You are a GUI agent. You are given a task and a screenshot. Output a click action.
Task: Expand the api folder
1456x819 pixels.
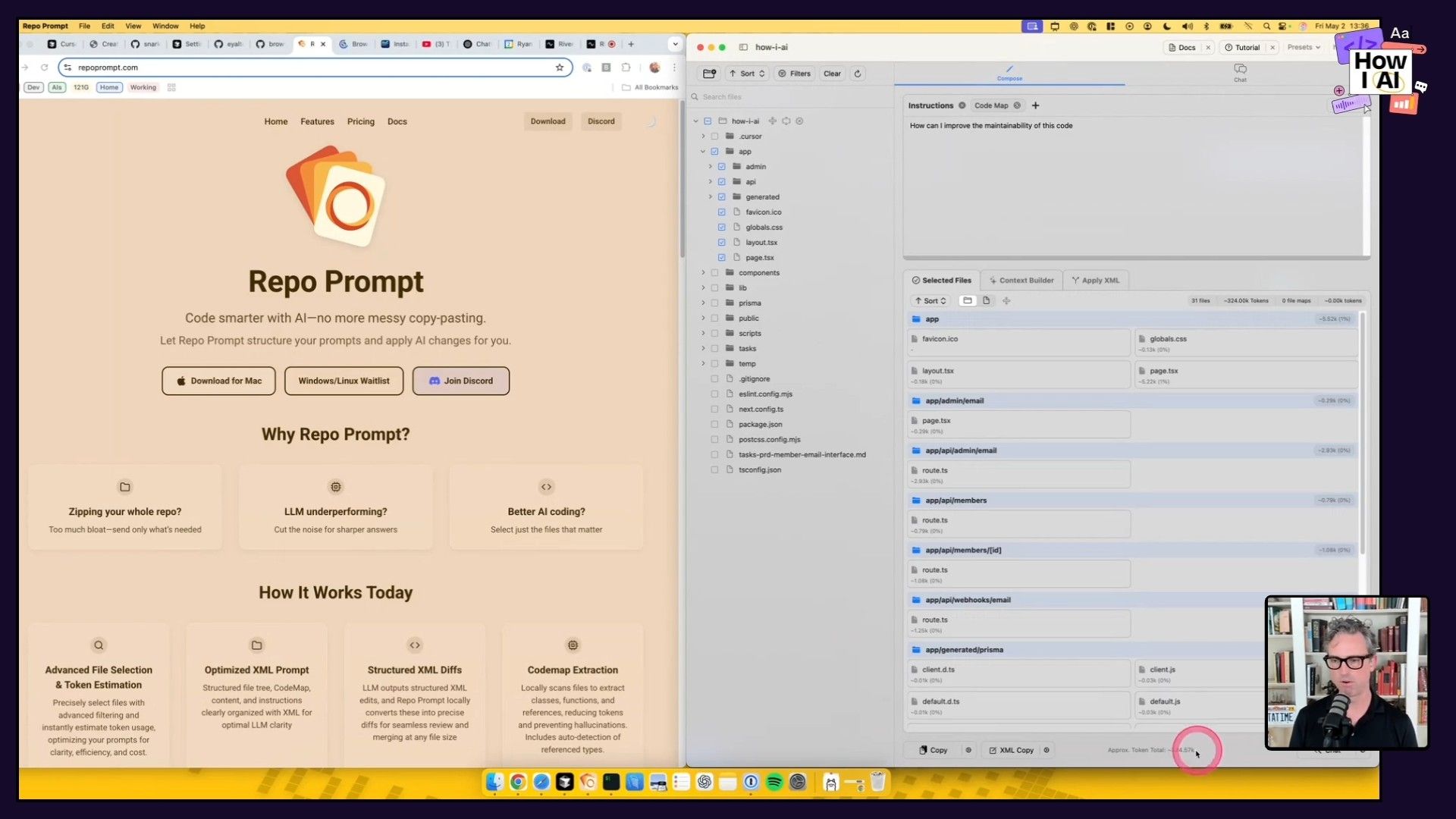(711, 182)
